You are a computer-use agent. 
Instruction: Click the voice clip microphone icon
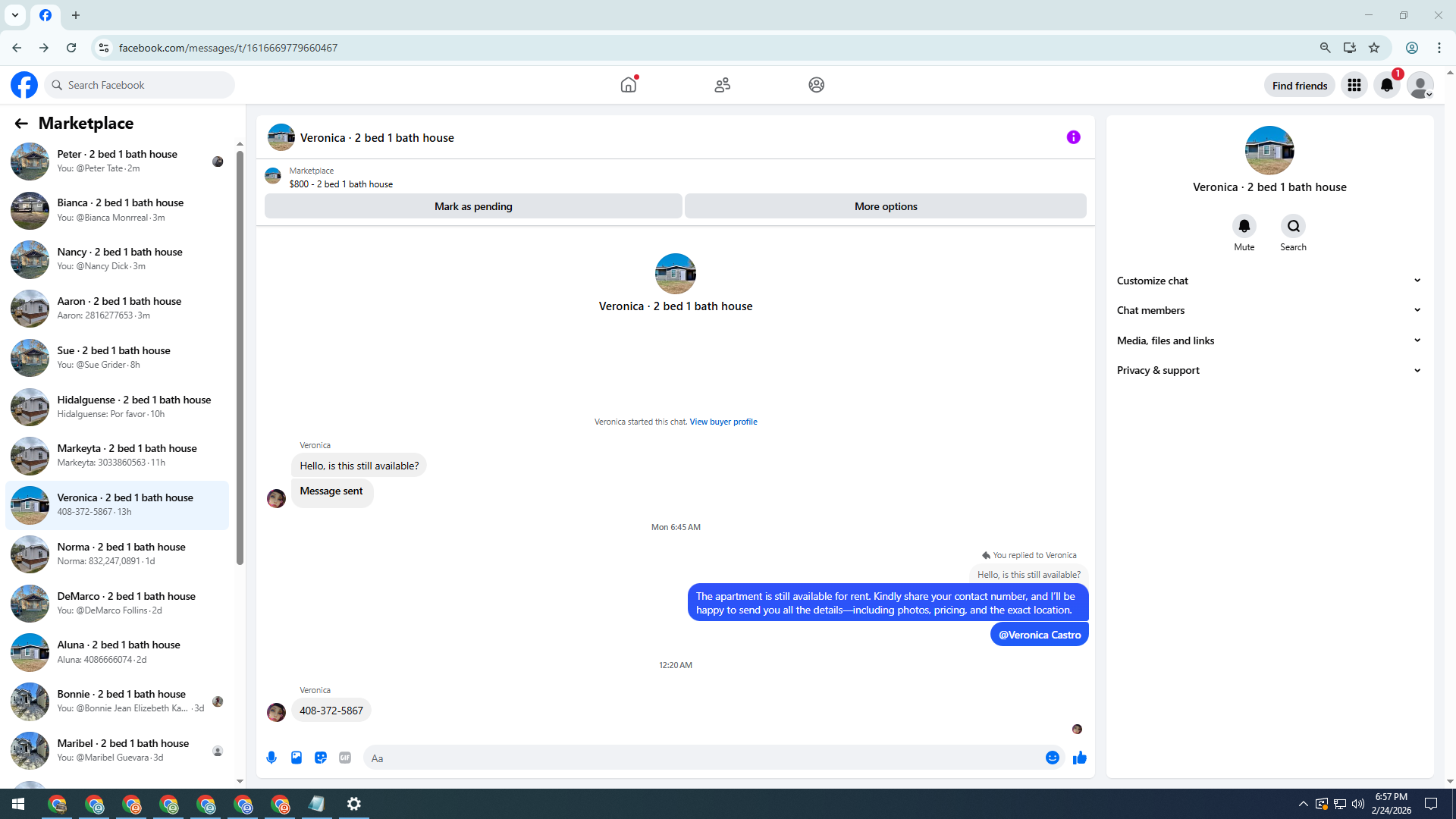click(271, 758)
